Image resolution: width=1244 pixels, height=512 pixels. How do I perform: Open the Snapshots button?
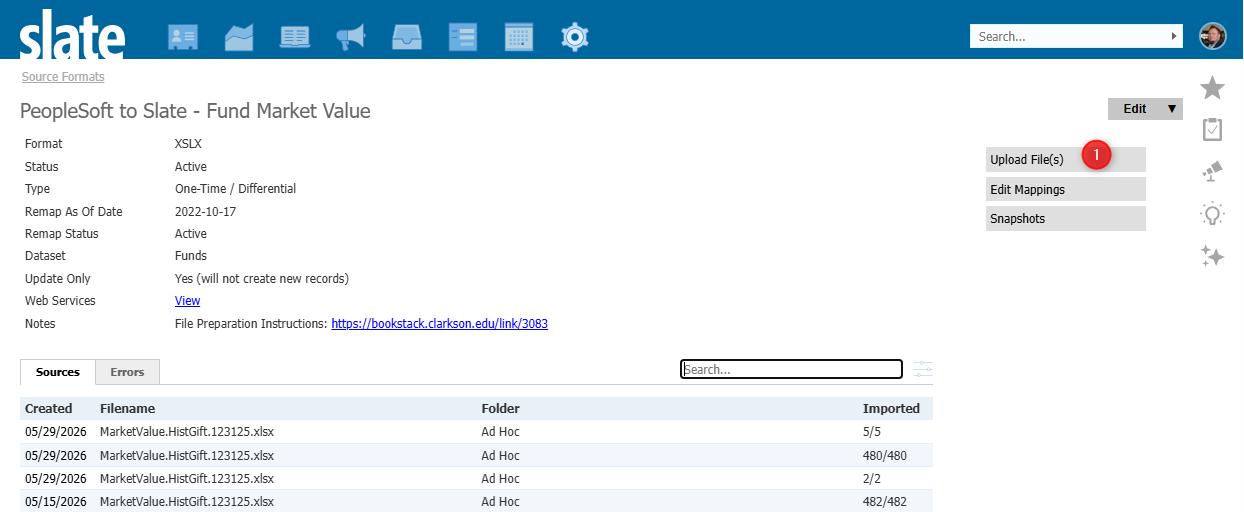tap(1065, 218)
